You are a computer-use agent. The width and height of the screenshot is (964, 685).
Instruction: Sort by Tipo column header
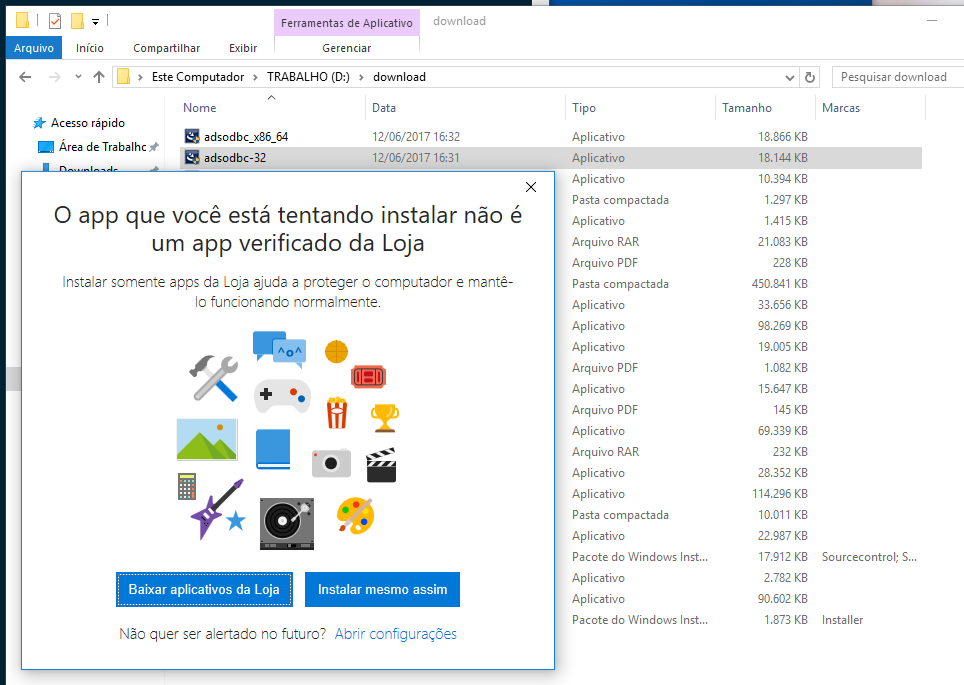583,108
